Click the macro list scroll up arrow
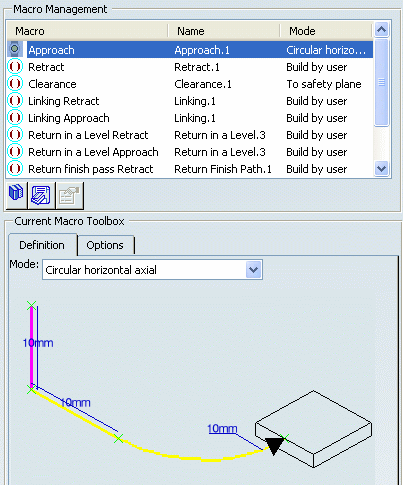The height and width of the screenshot is (485, 403). (x=381, y=30)
